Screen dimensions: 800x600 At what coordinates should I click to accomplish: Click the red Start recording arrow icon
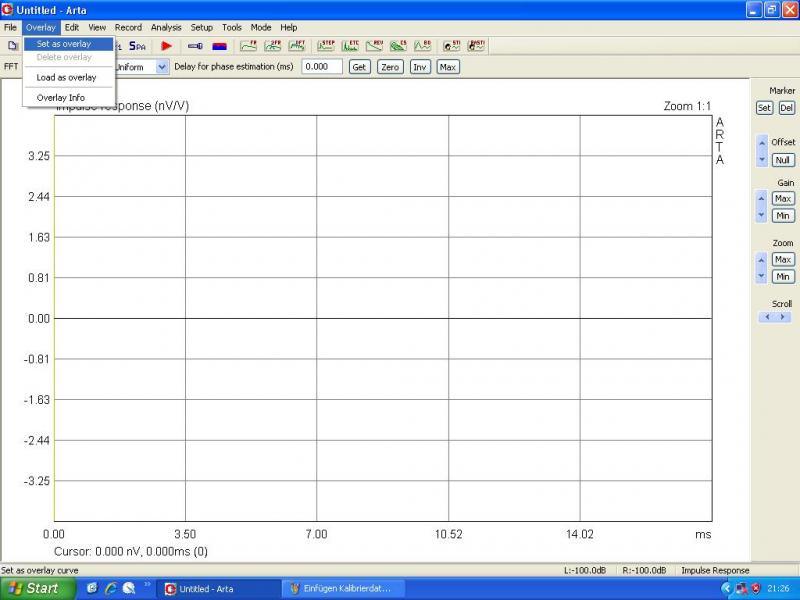167,46
